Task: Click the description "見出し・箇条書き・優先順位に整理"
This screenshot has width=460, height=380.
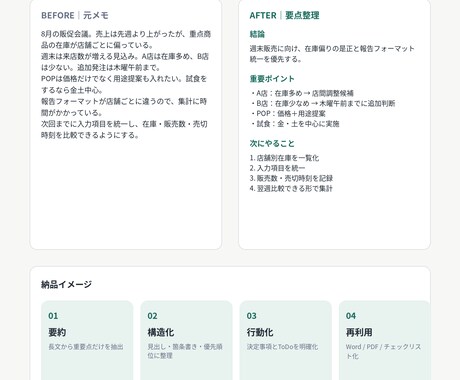Action: tap(185, 351)
